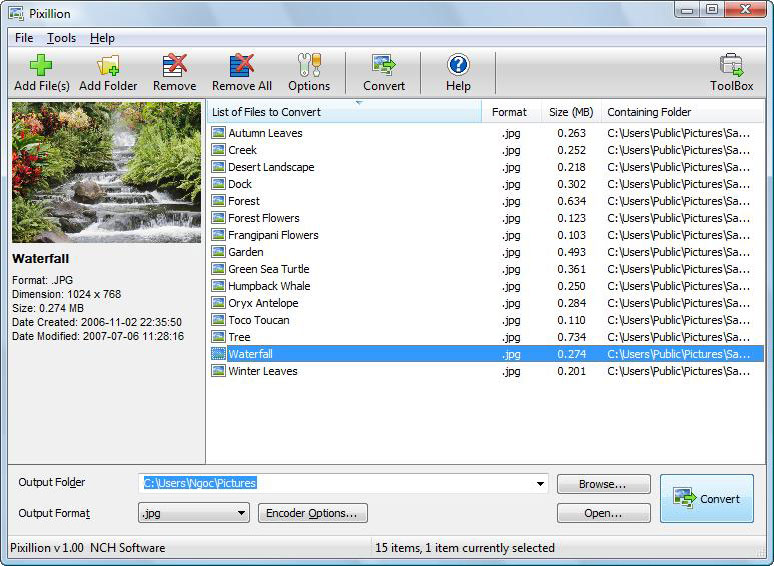Click the 'Pixillion v 1.00 NCH Software' status text
This screenshot has width=774, height=566.
pyautogui.click(x=88, y=548)
